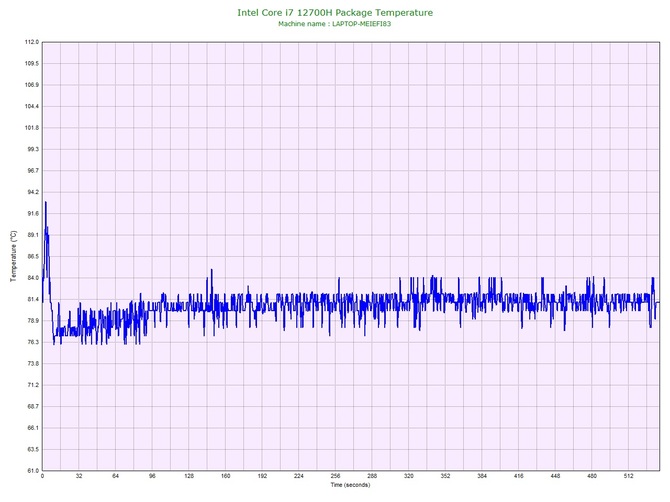
Task: Click the 'Temperature (°C)' vertical axis label
Action: (14, 256)
